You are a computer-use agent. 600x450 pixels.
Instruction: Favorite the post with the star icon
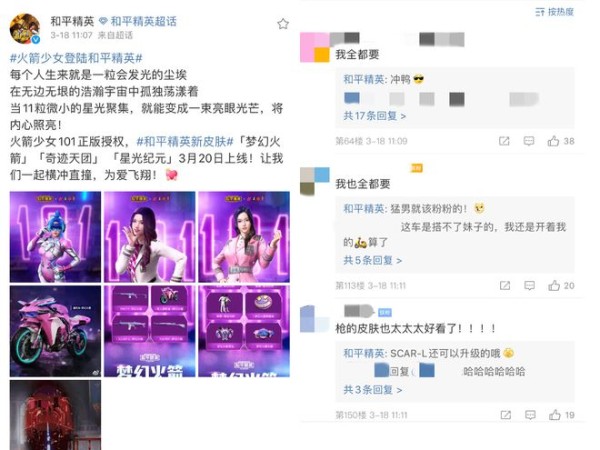(x=283, y=24)
